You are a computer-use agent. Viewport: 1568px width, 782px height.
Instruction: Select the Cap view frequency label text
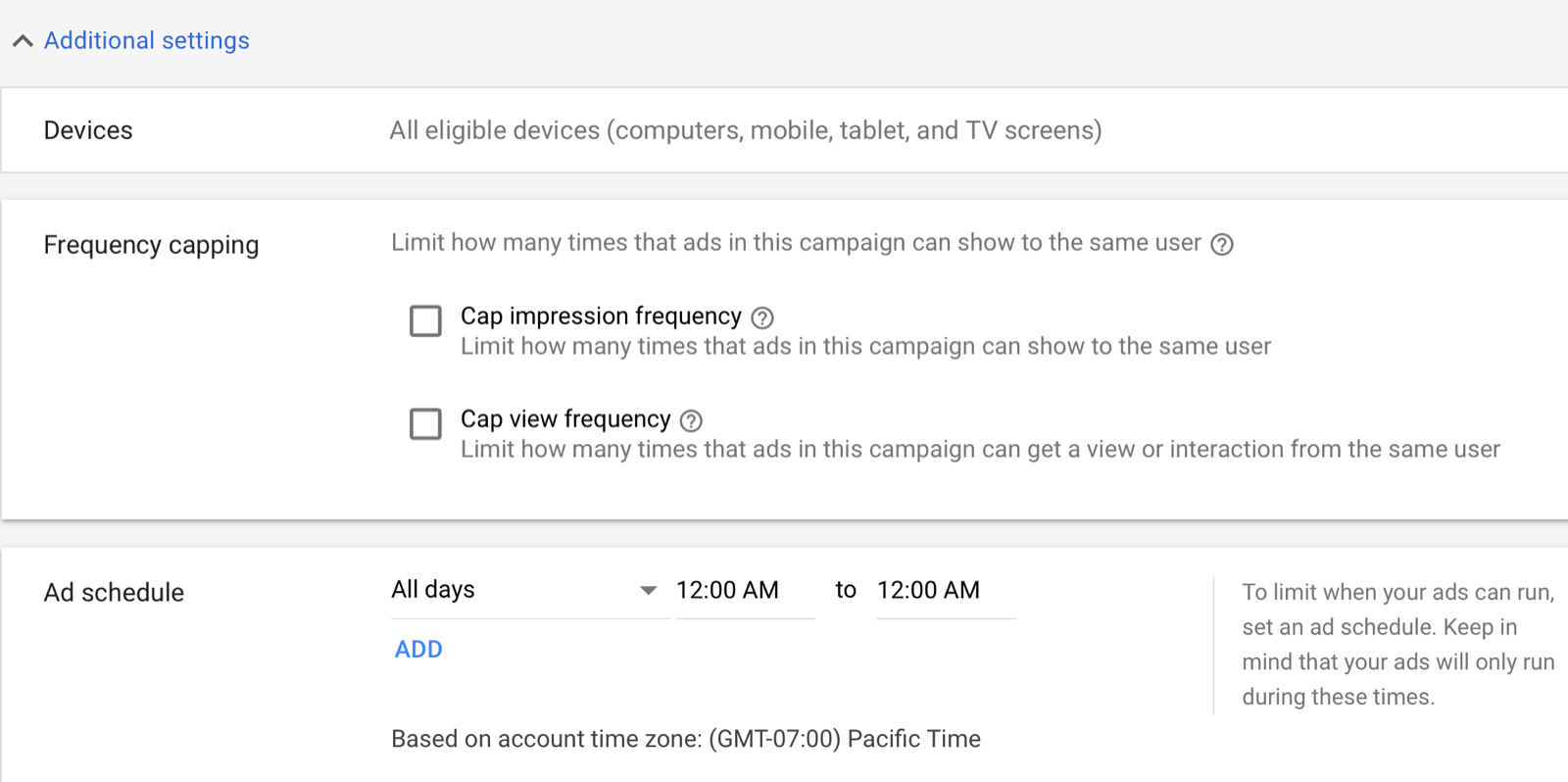(x=565, y=419)
